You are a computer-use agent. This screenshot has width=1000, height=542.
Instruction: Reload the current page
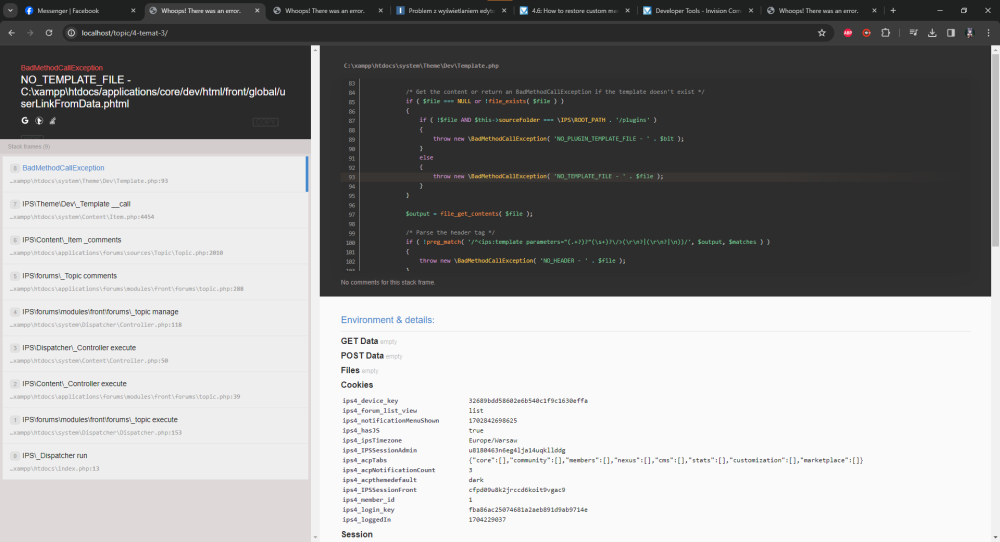pyautogui.click(x=49, y=32)
